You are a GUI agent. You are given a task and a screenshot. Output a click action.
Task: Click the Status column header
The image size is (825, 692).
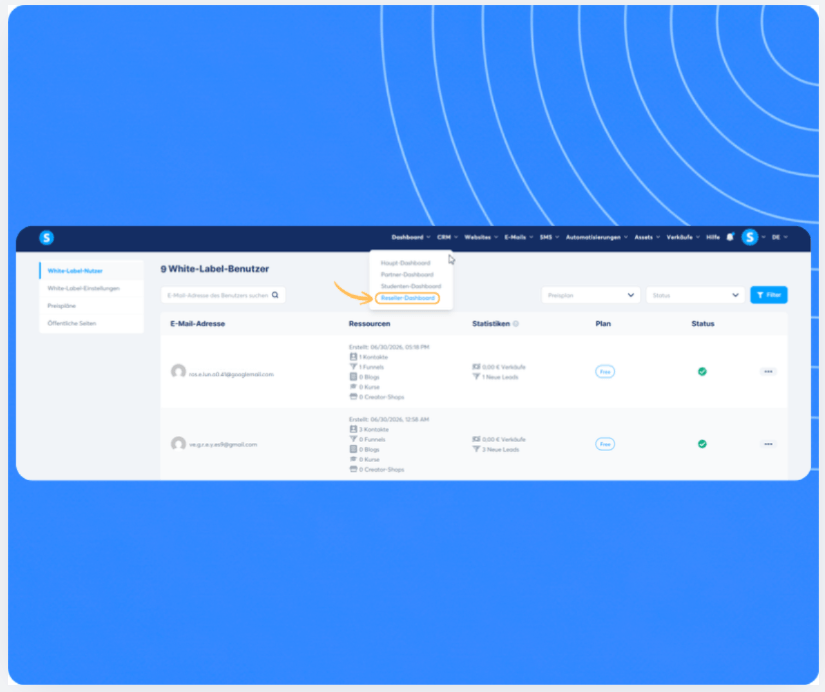(702, 324)
